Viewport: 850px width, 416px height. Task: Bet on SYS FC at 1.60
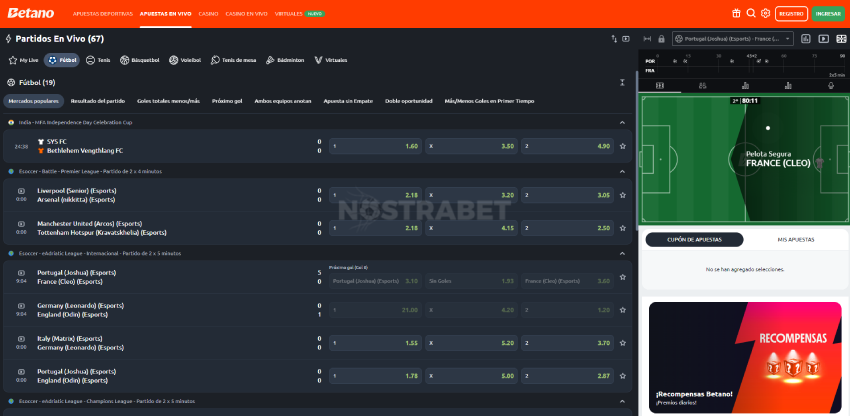375,146
